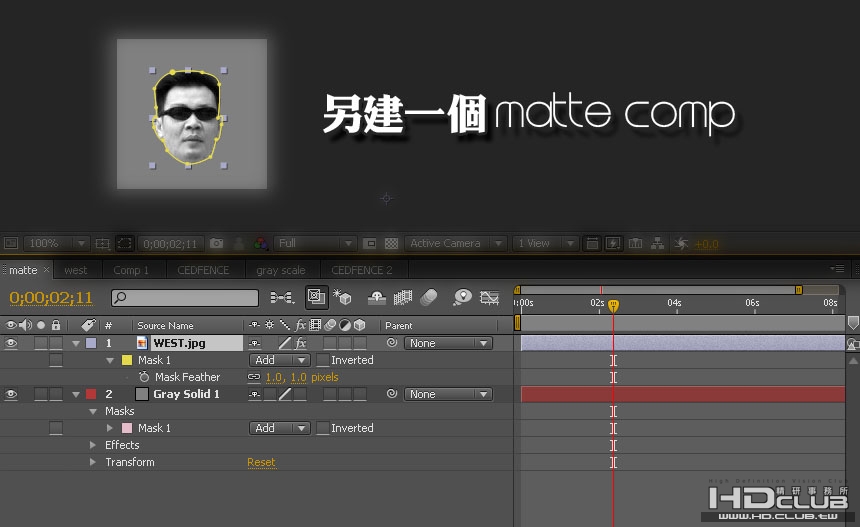Click the +0.0 exposure value
The height and width of the screenshot is (527, 860).
tap(706, 244)
